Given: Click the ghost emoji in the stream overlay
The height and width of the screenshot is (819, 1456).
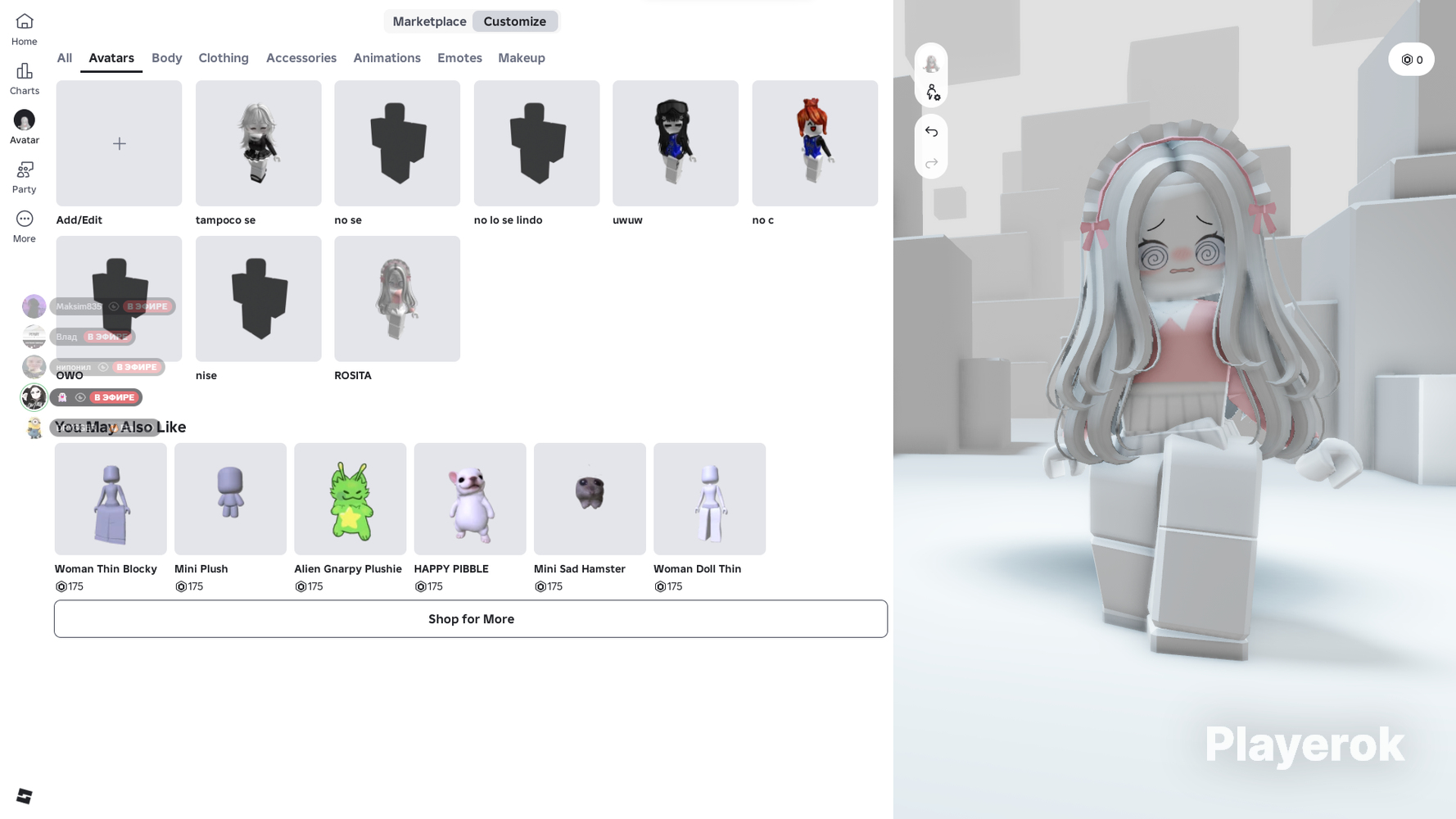Looking at the screenshot, I should coord(62,397).
